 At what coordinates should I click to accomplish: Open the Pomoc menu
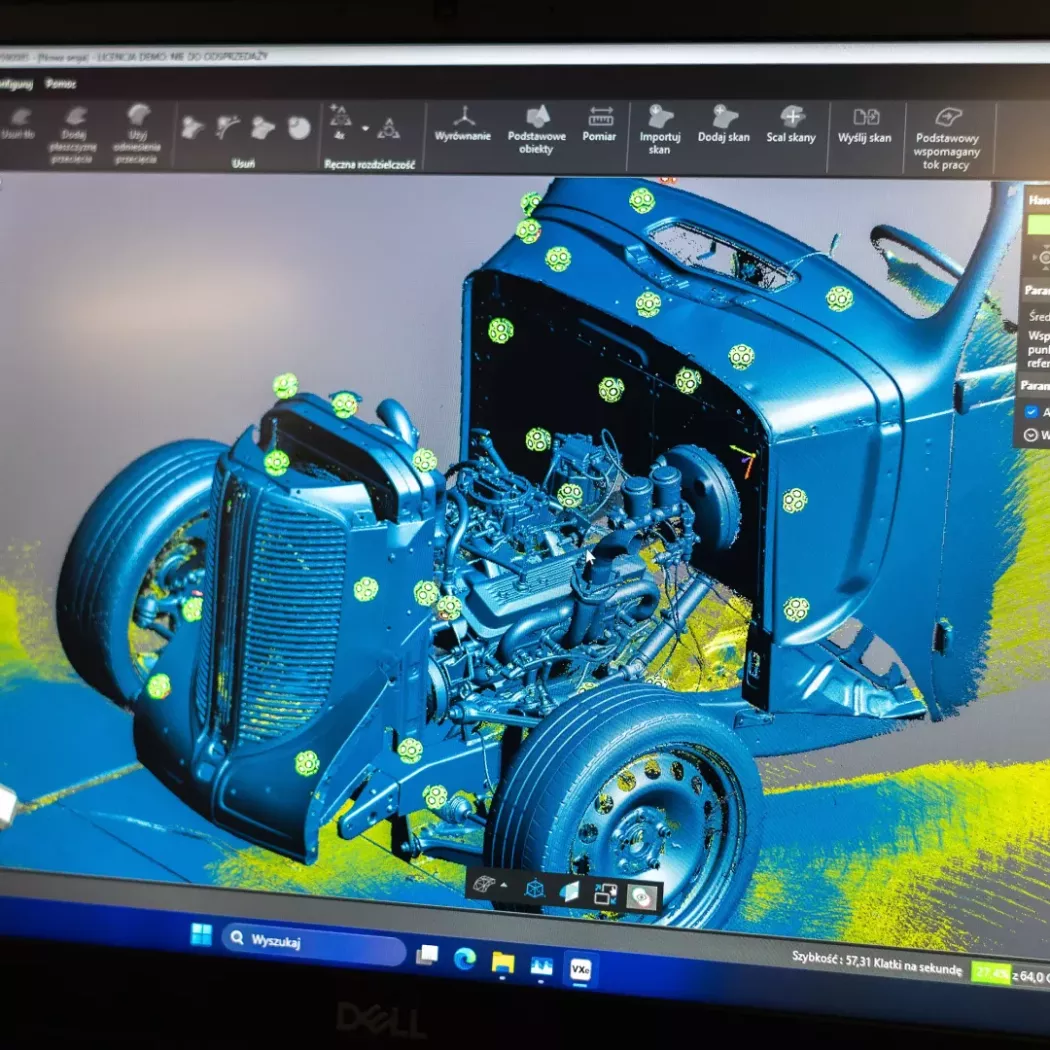coord(61,84)
